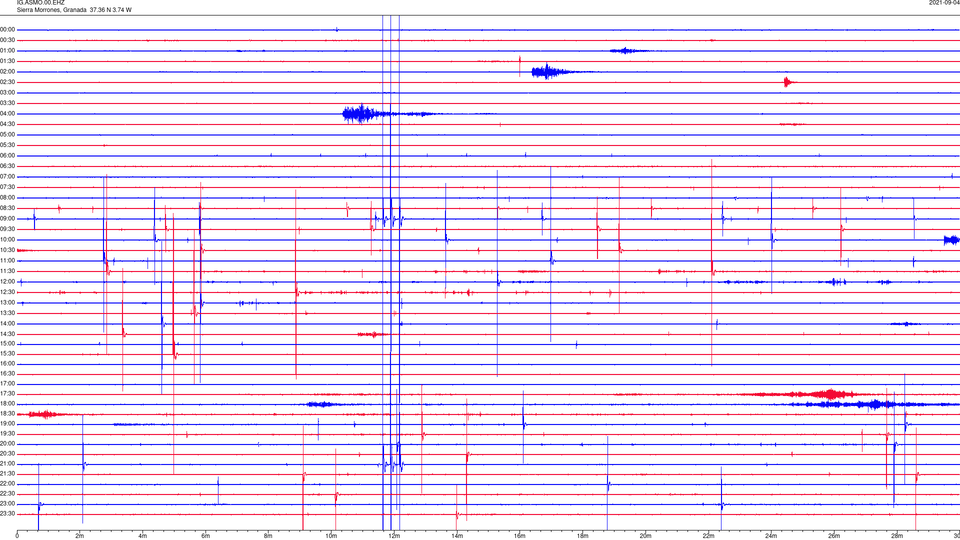Click the '04:30' time label

point(8,124)
